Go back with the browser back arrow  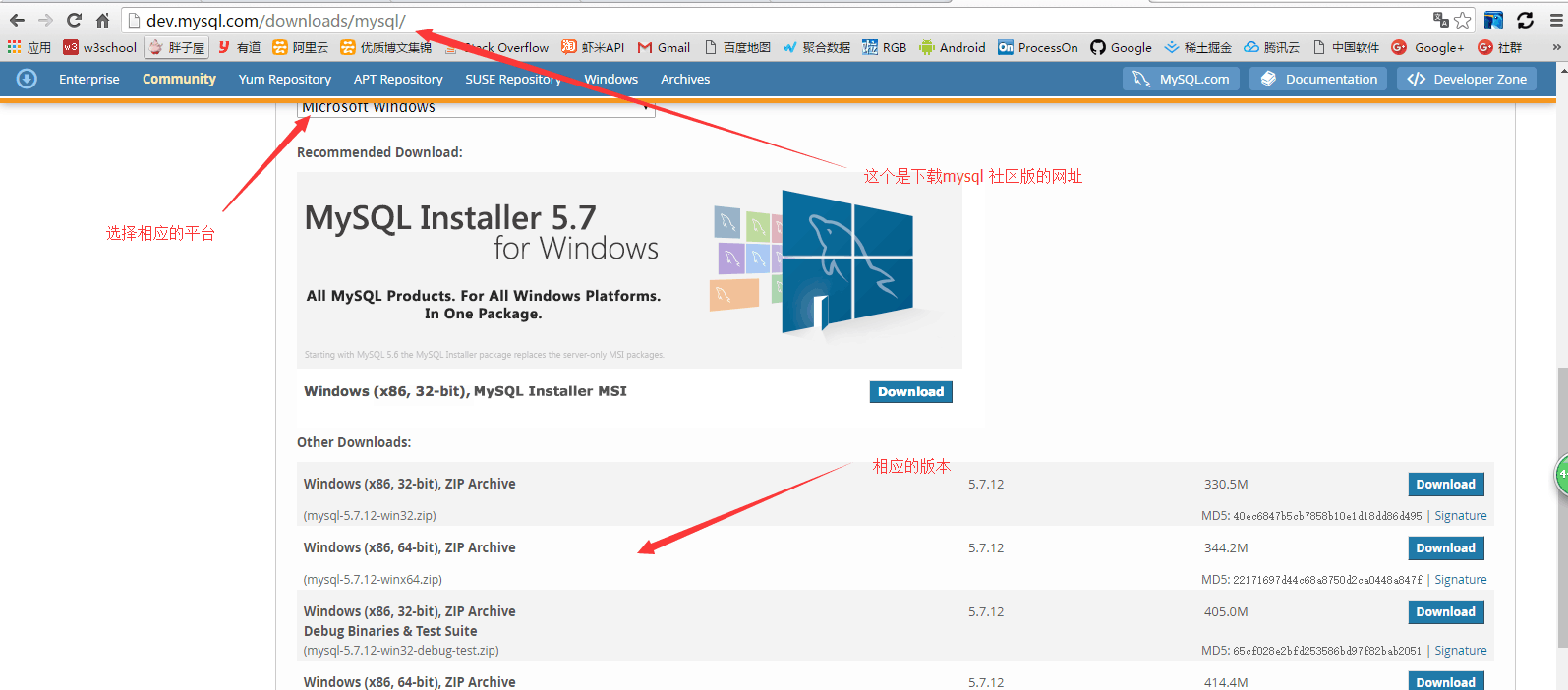[x=17, y=20]
